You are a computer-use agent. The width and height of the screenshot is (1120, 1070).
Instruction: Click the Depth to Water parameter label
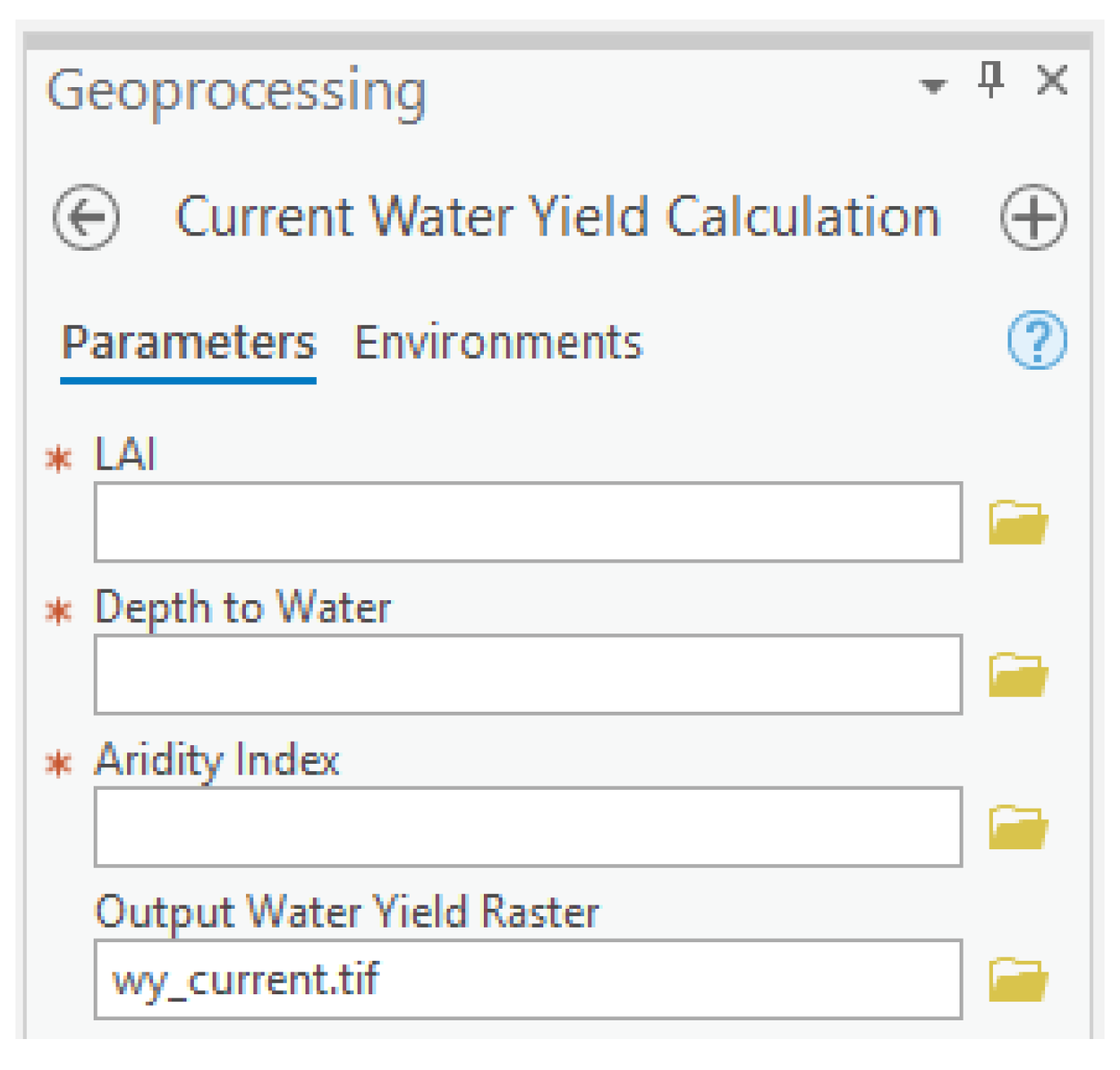(x=243, y=607)
